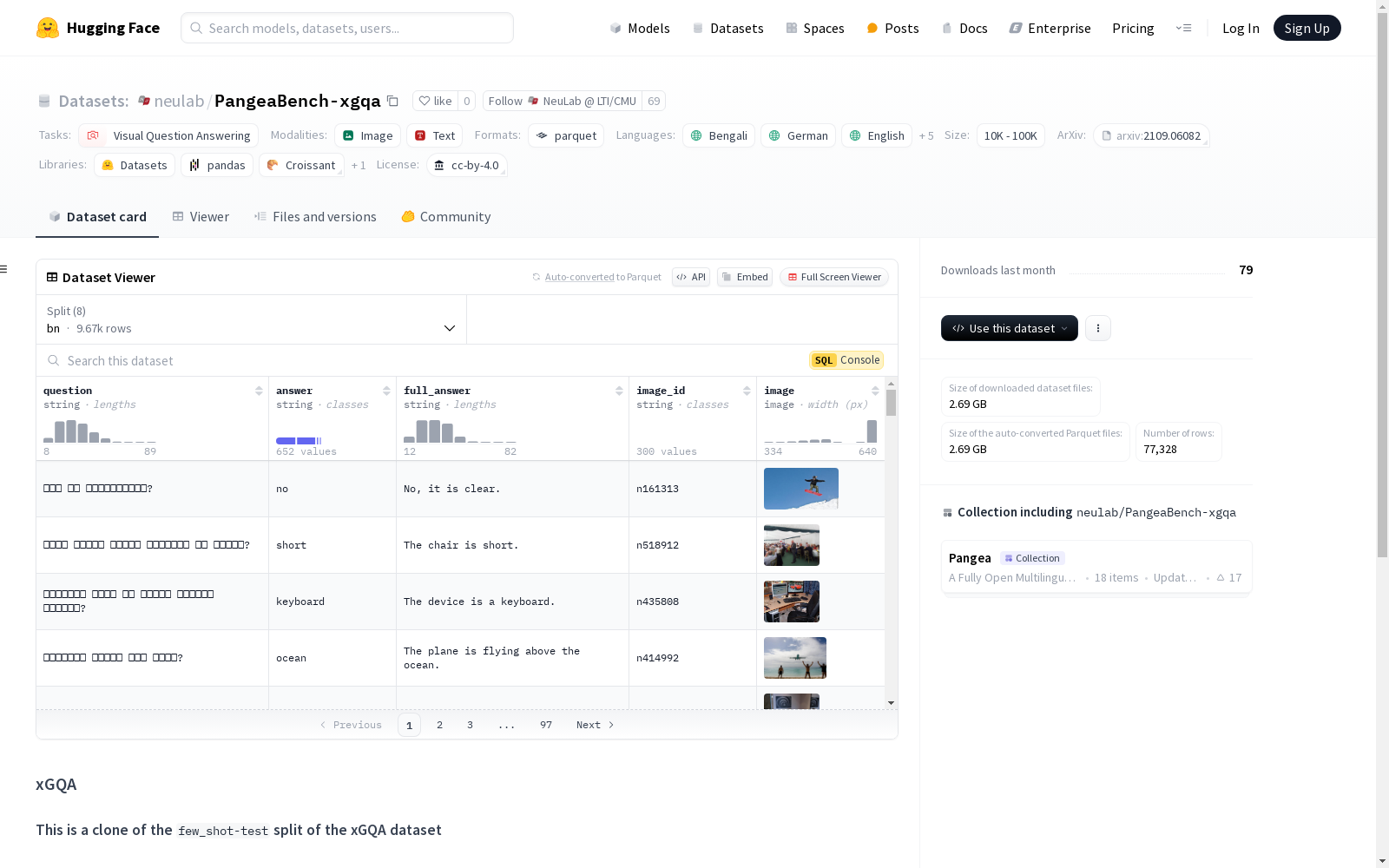Sort the question column
The image size is (1389, 868).
pyautogui.click(x=259, y=391)
